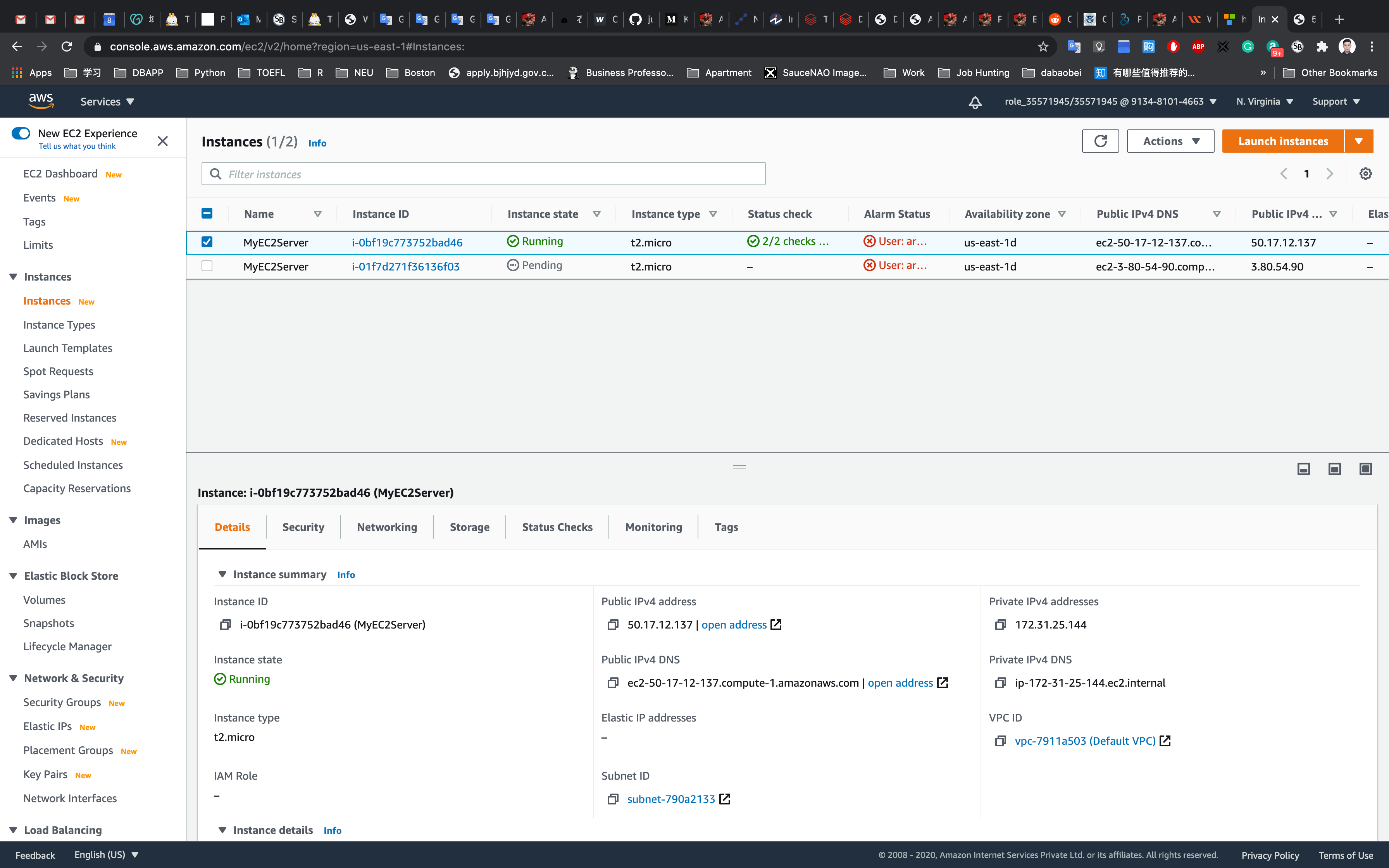Click the refresh instances button

pos(1100,141)
